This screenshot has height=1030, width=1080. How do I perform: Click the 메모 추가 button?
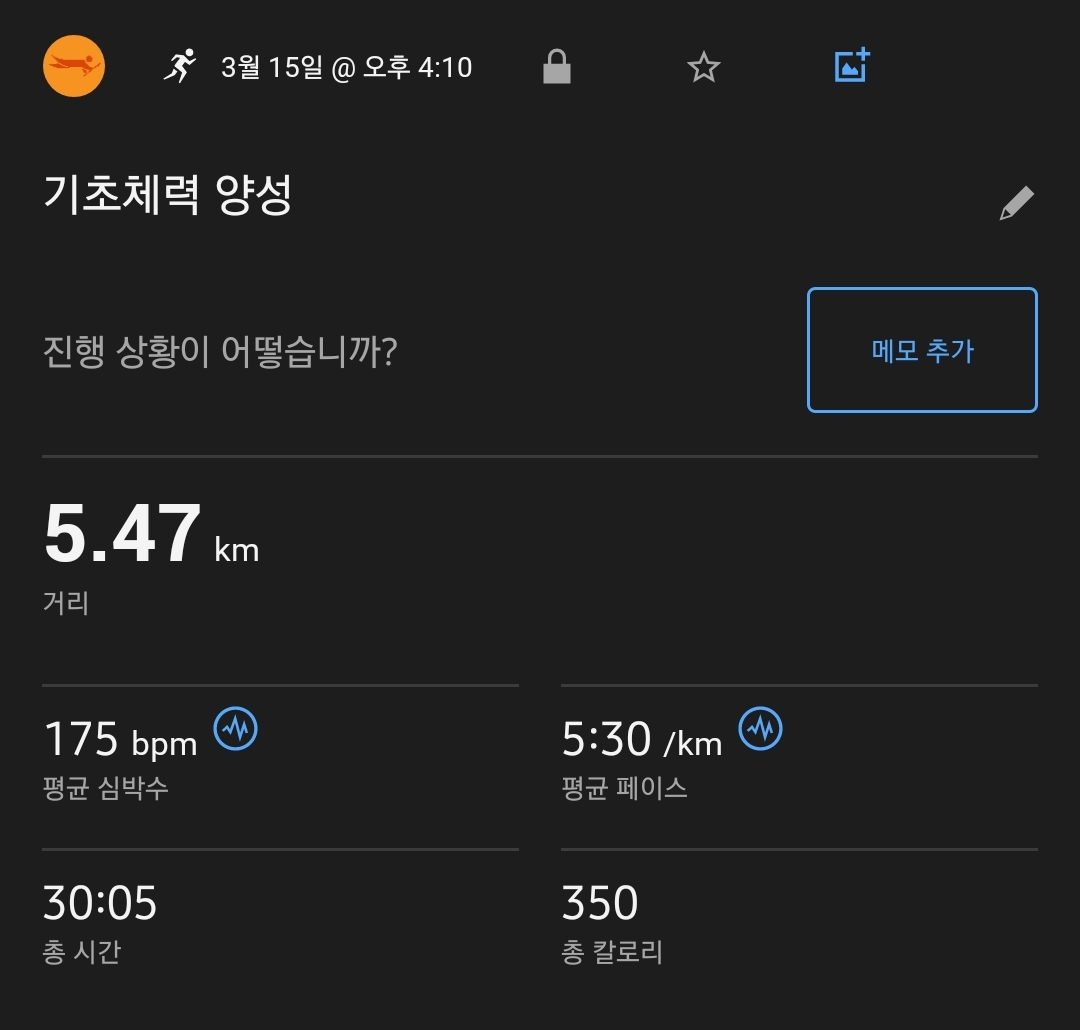point(922,350)
